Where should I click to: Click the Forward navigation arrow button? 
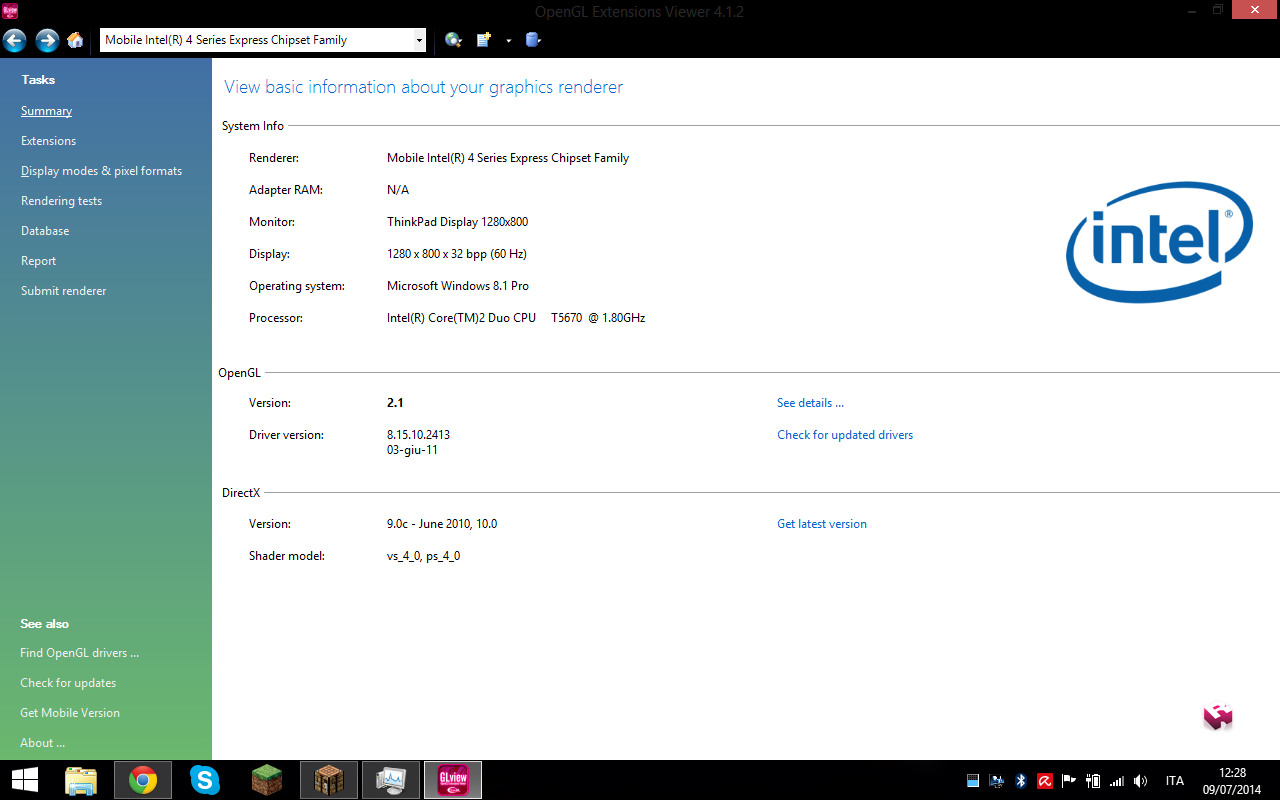47,40
